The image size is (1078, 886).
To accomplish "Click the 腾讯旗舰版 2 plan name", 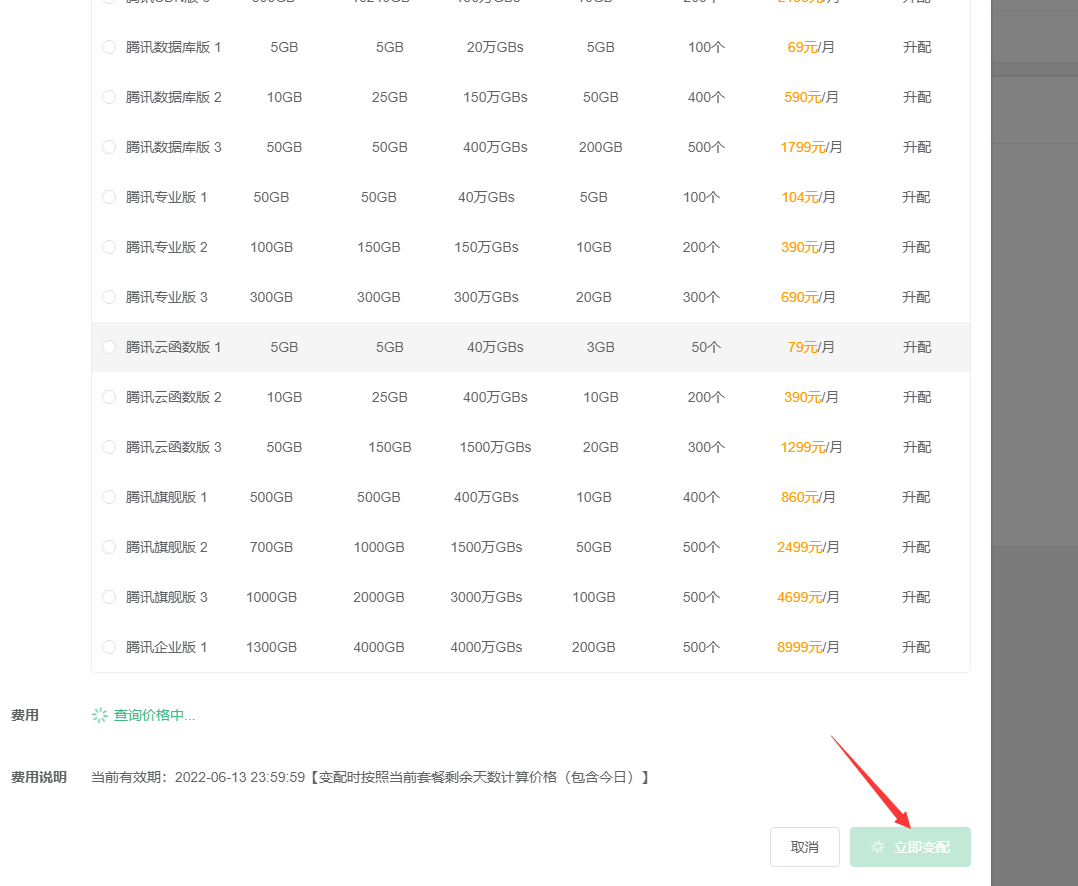I will [x=166, y=547].
